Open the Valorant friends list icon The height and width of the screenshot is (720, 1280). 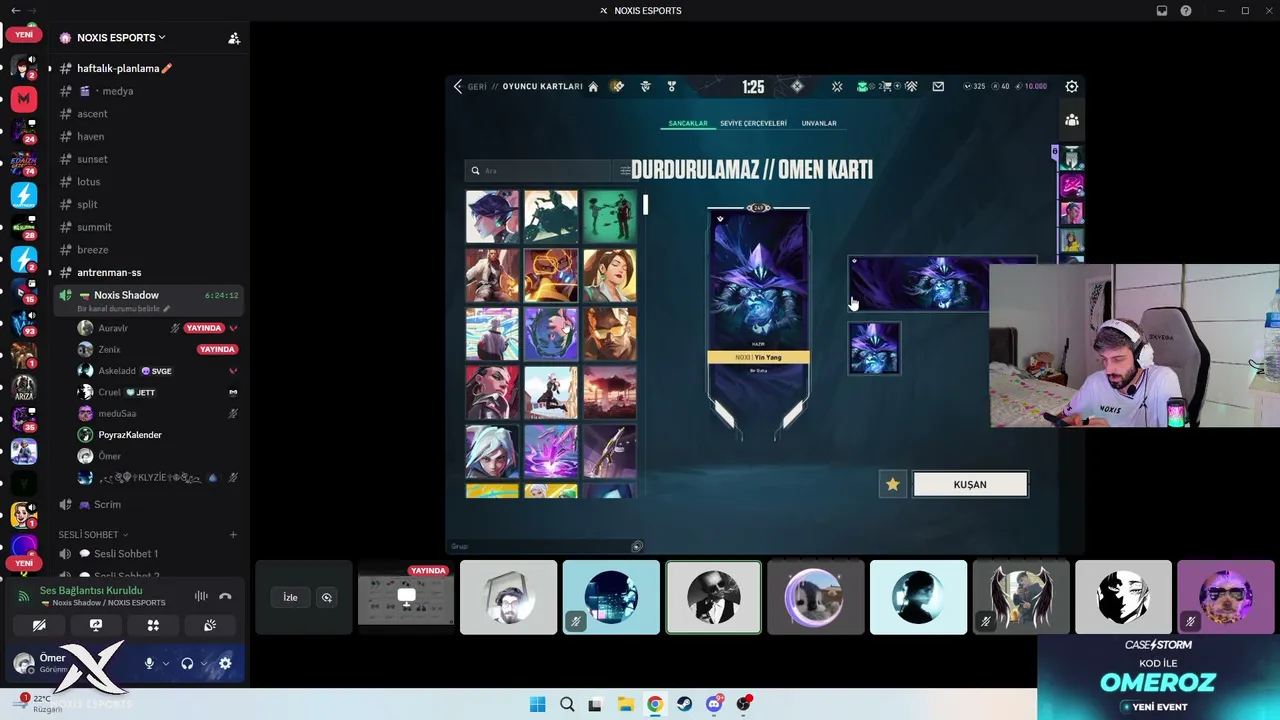[x=1072, y=120]
